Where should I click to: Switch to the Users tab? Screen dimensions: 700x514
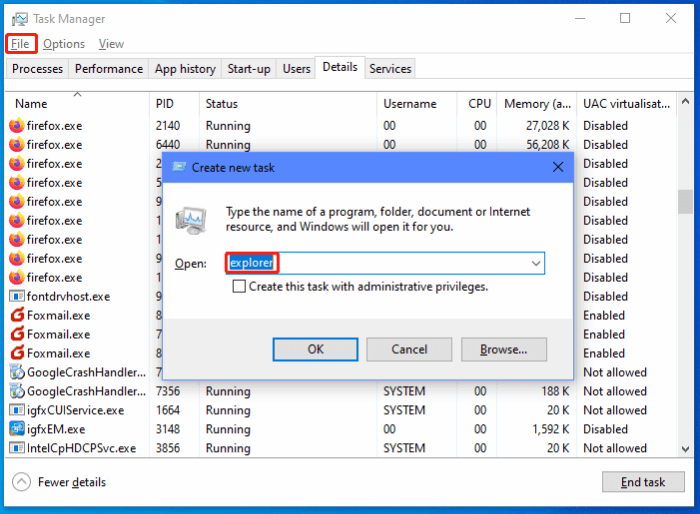pos(296,69)
